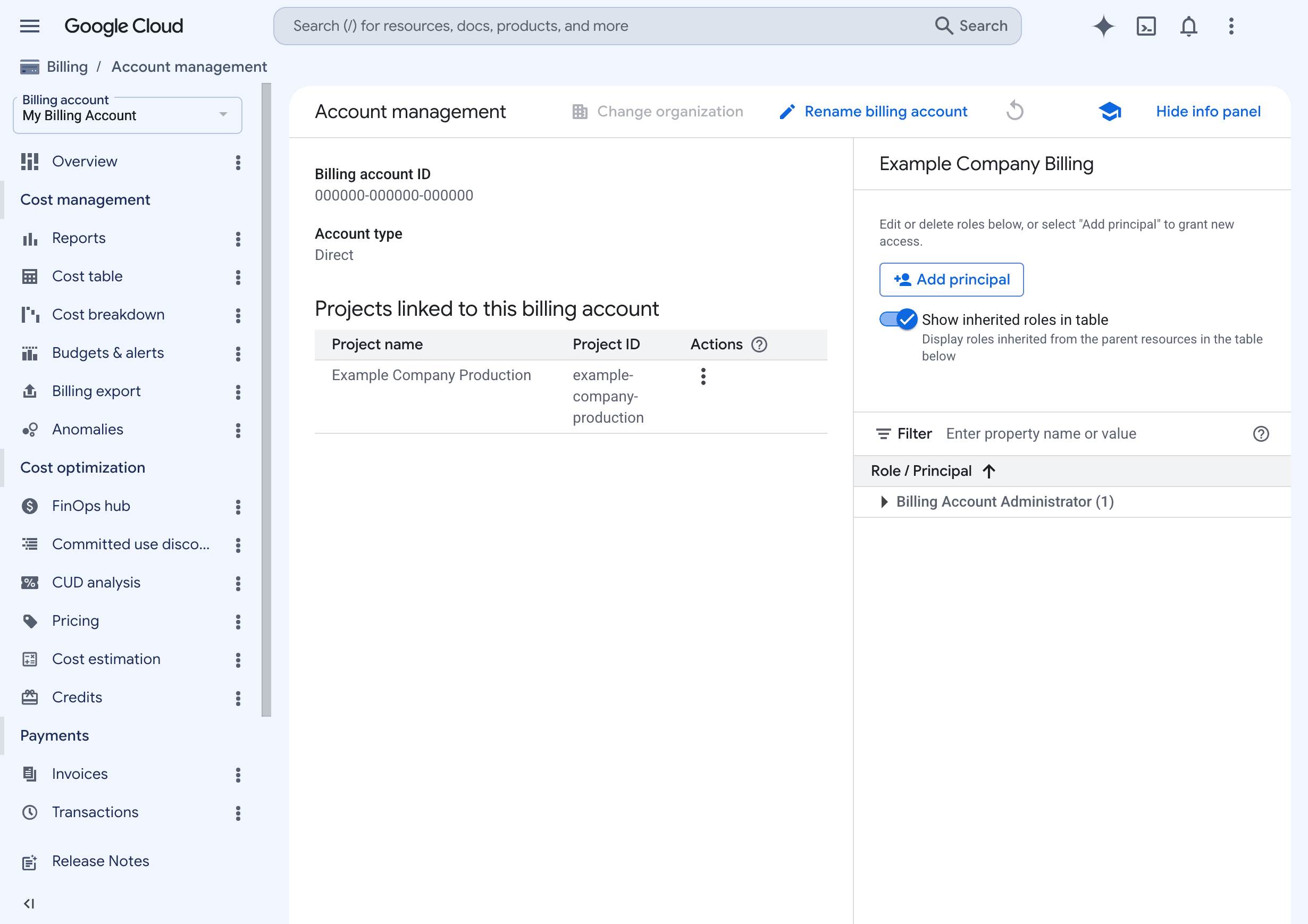Open more options for FinOps hub

pos(238,507)
